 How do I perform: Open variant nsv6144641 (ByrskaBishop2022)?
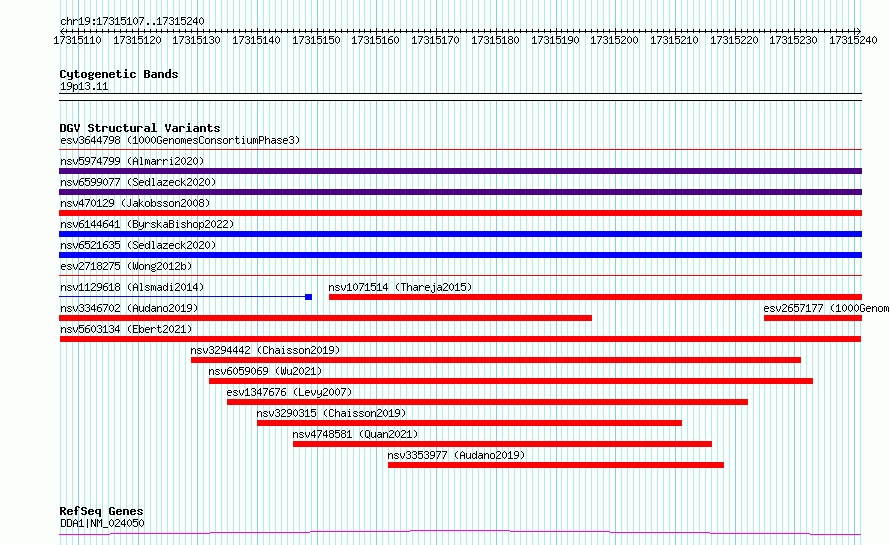147,224
